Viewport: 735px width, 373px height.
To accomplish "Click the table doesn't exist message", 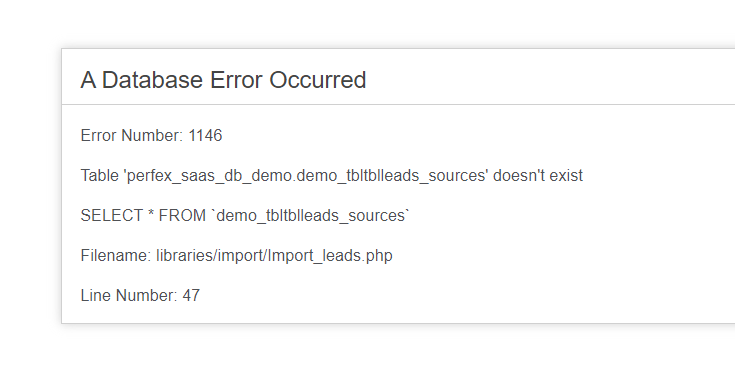I will tap(331, 176).
